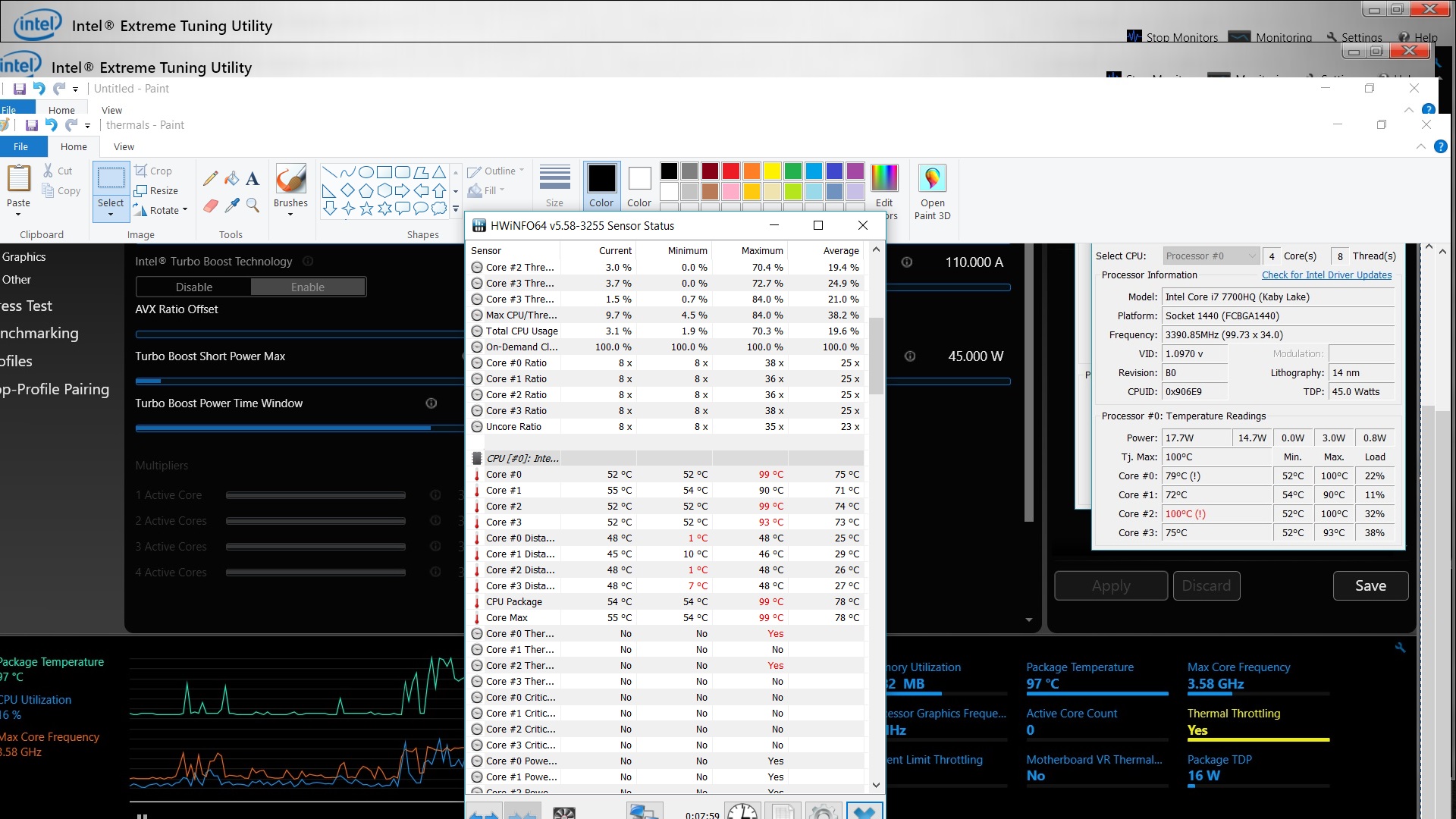Redo in thermals Paint toolbar
The height and width of the screenshot is (819, 1456).
coord(71,125)
